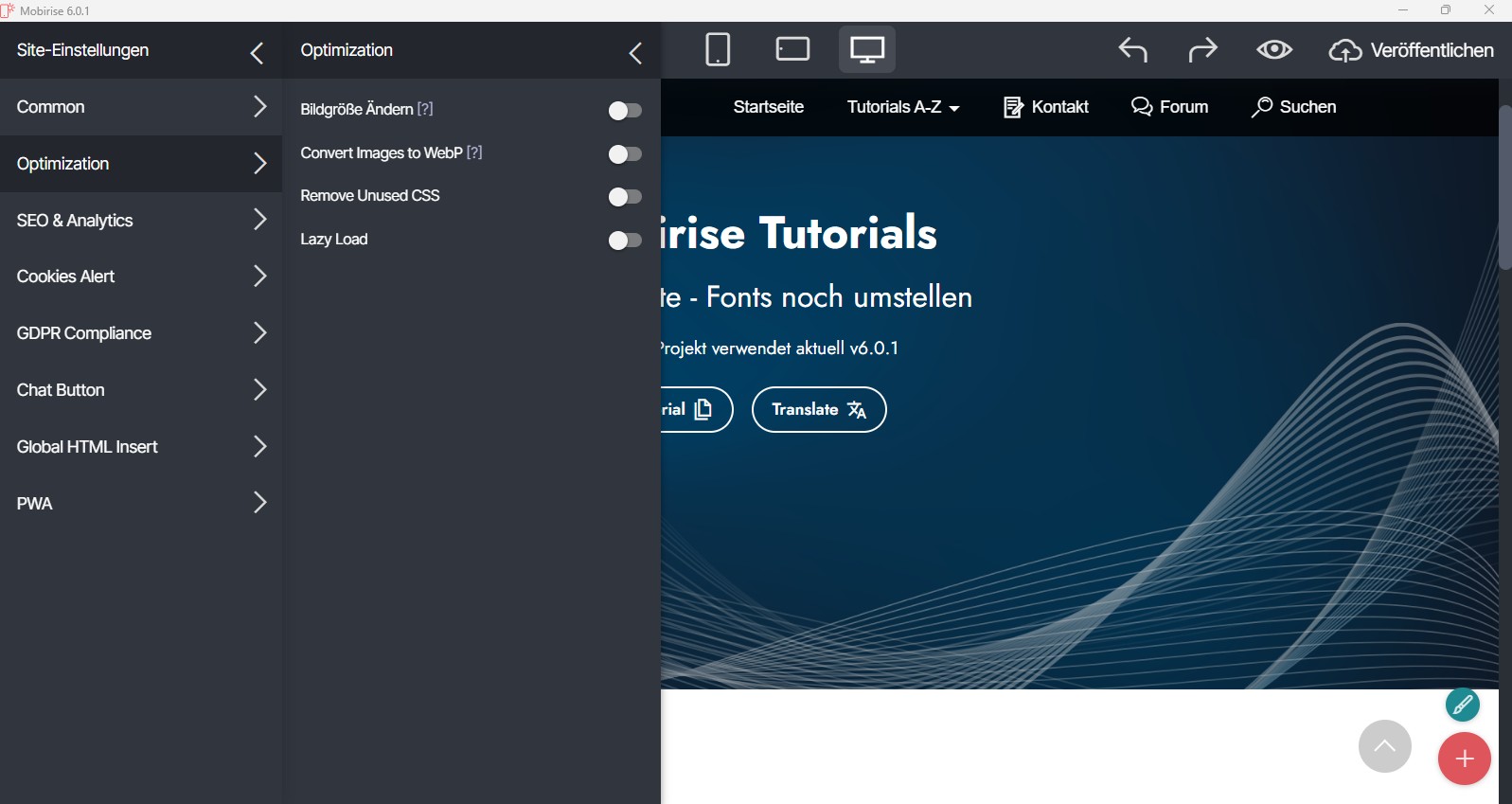Click the Veröffentlichen publish button
The width and height of the screenshot is (1512, 804).
[x=1411, y=50]
